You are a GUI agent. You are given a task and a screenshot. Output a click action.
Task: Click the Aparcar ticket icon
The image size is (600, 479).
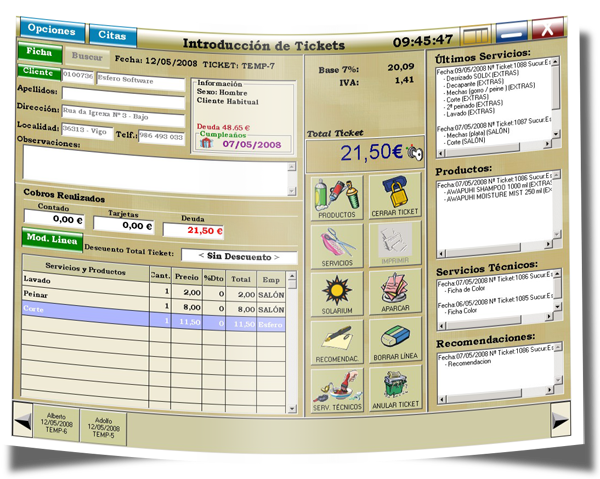tap(395, 291)
